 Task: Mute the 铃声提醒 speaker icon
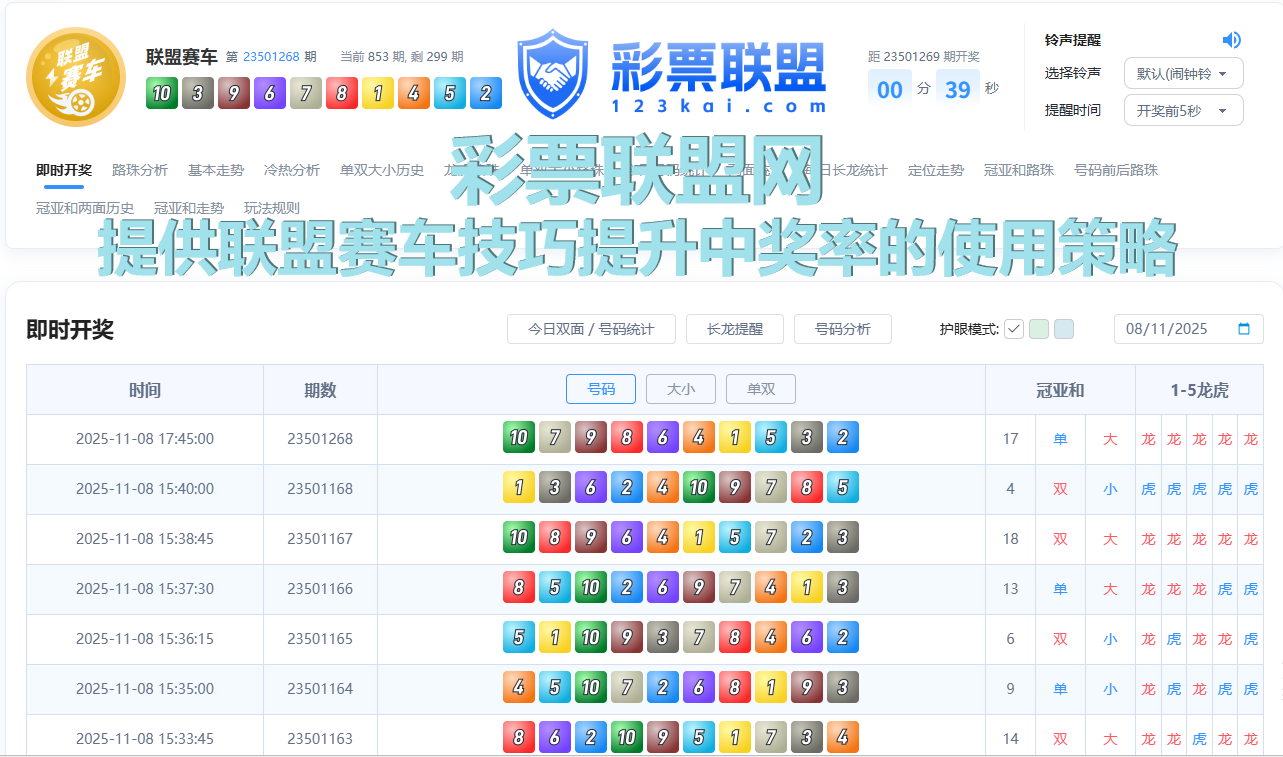click(x=1231, y=39)
